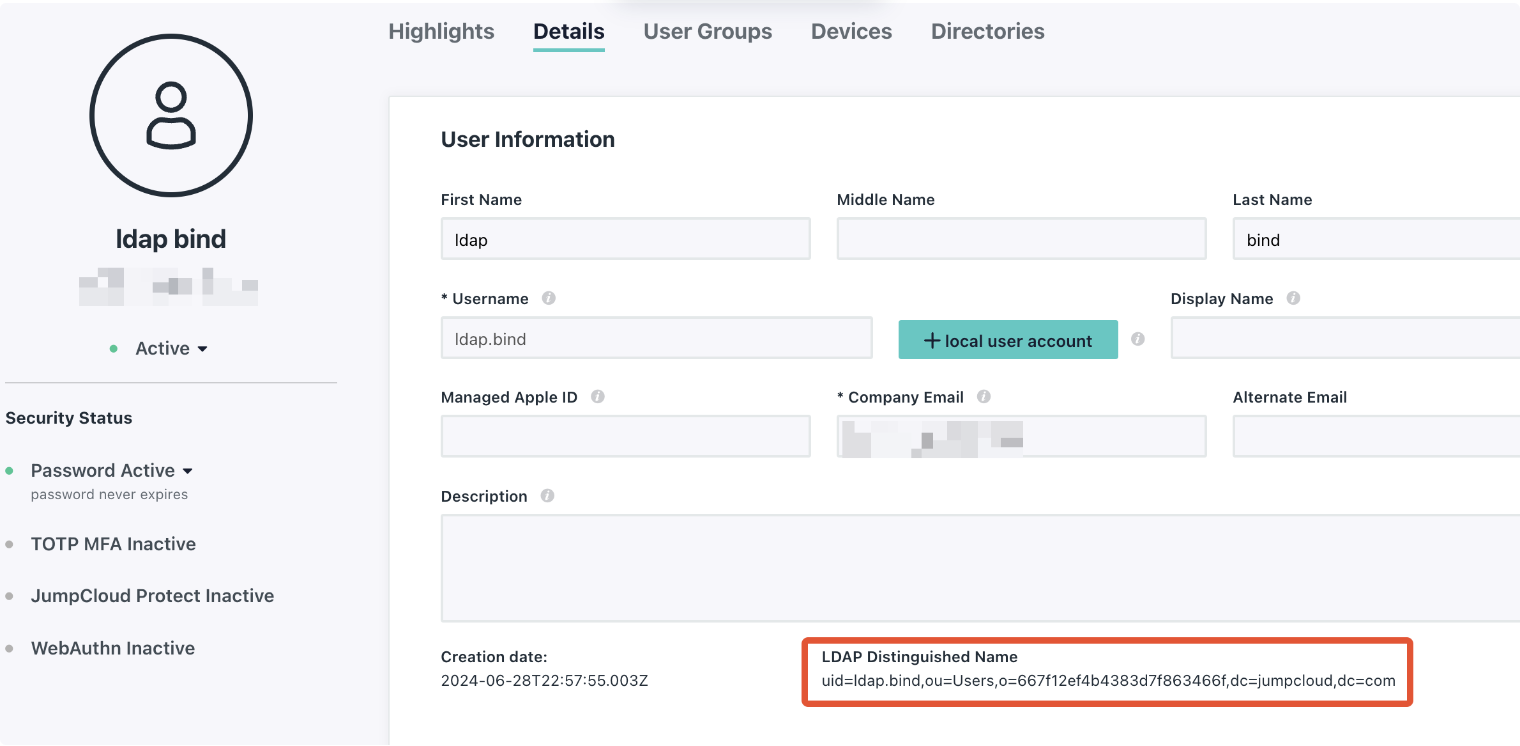Viewport: 1520px width, 746px height.
Task: Click info icon beside Description label
Action: coord(547,496)
